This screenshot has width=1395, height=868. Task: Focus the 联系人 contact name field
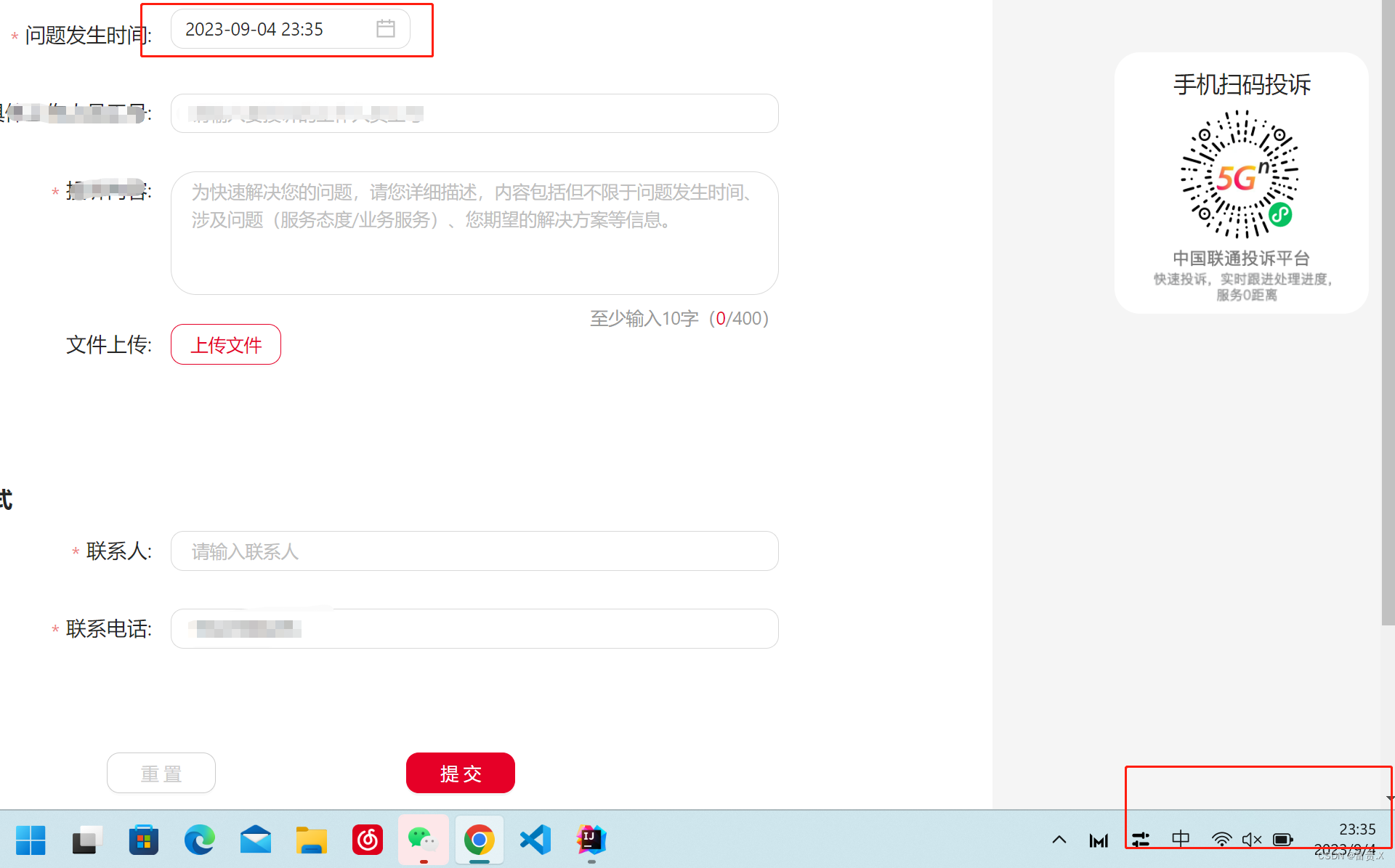pyautogui.click(x=474, y=551)
